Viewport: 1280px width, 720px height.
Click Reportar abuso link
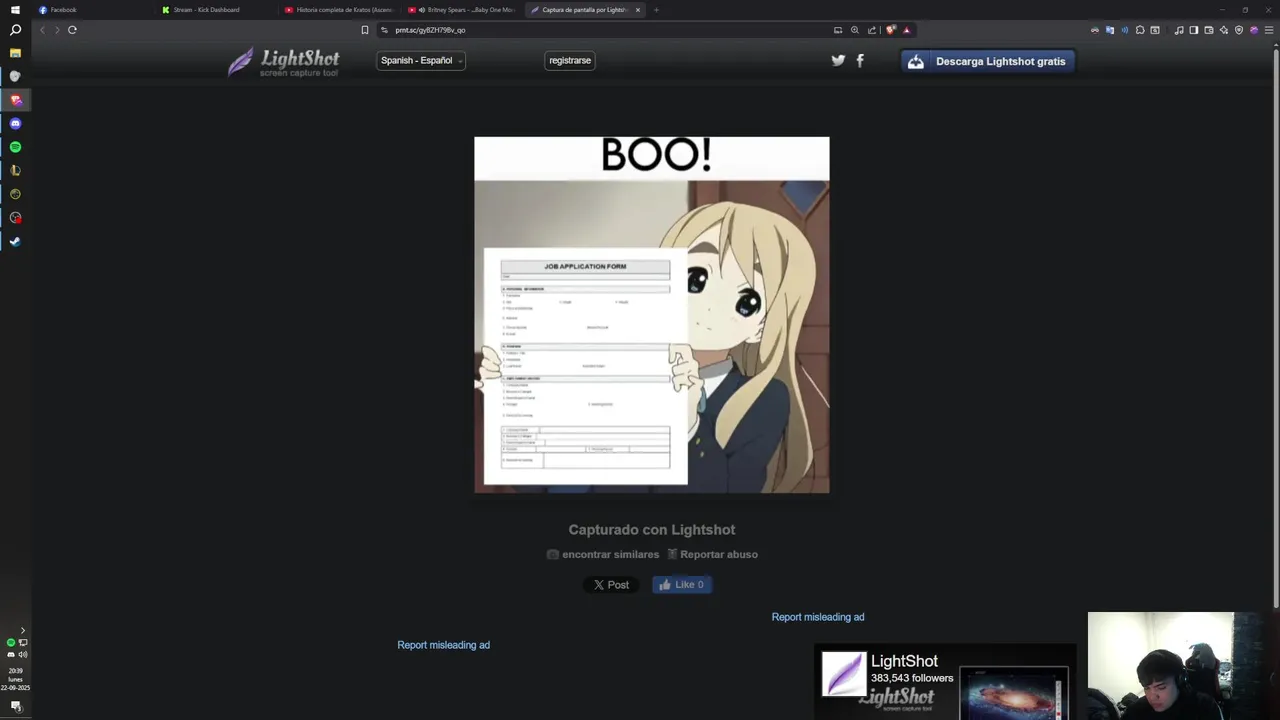[x=712, y=554]
